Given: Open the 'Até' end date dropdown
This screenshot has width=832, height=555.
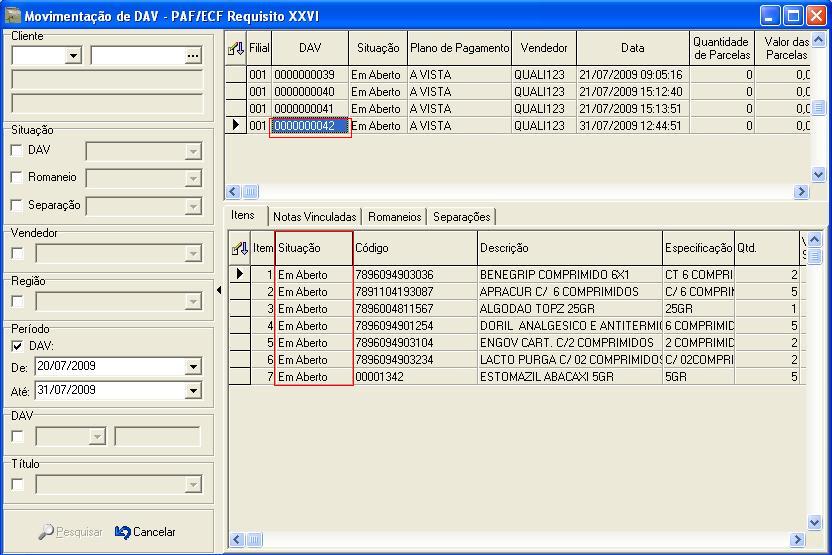Looking at the screenshot, I should (193, 391).
